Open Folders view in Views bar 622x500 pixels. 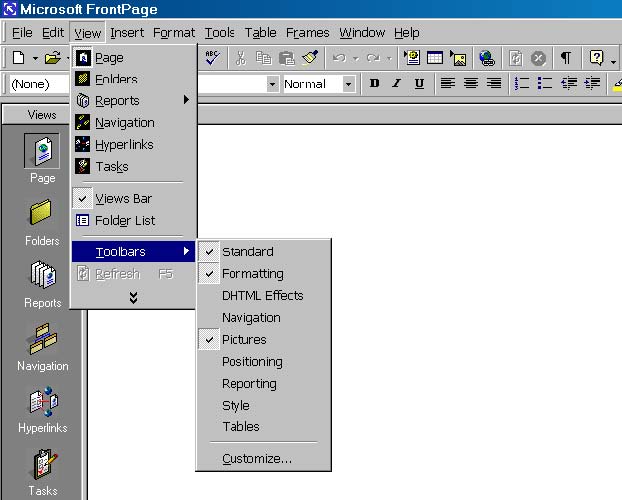[x=42, y=222]
